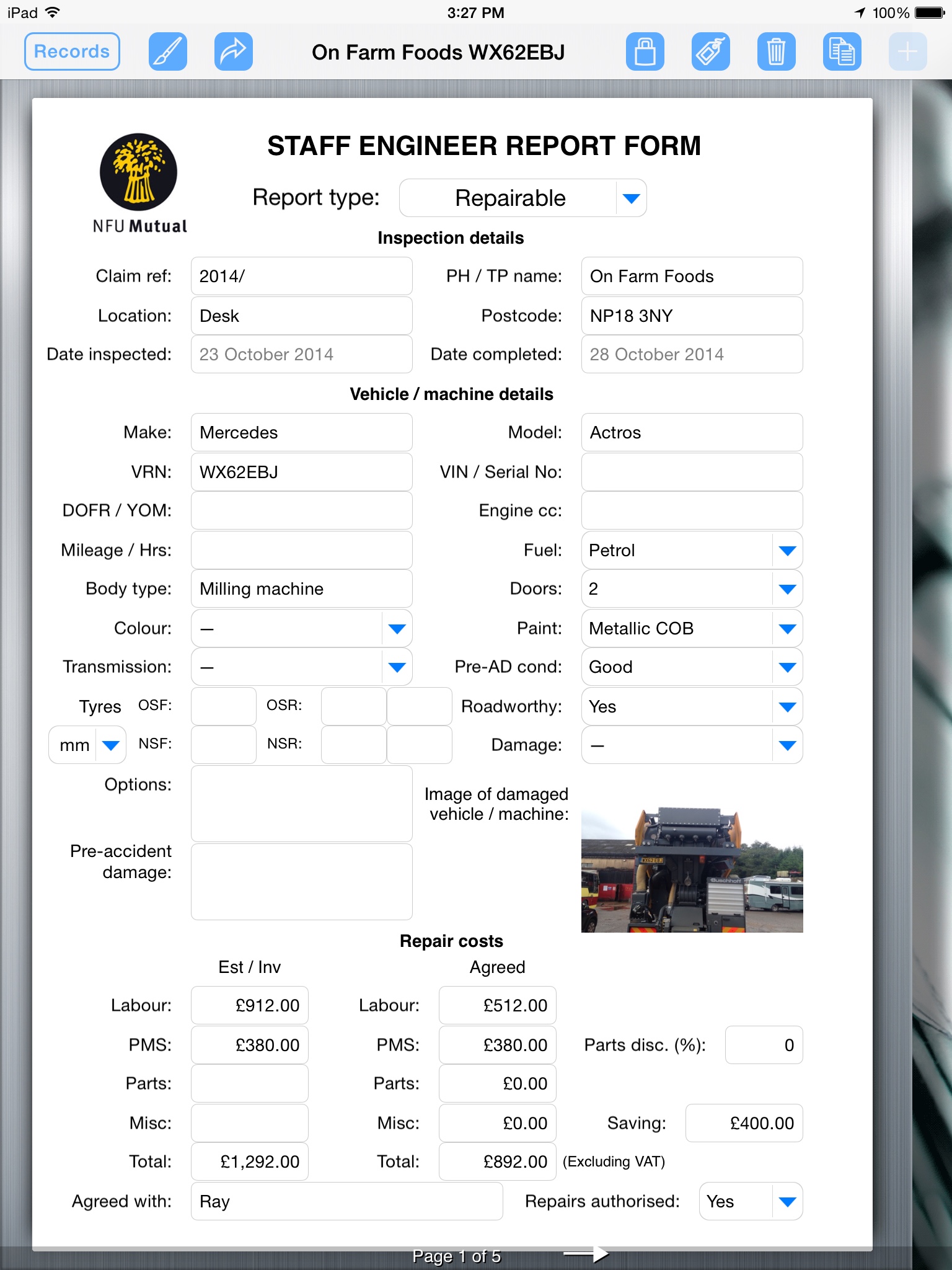Tap the Options text area
952x1270 pixels.
coord(302,804)
